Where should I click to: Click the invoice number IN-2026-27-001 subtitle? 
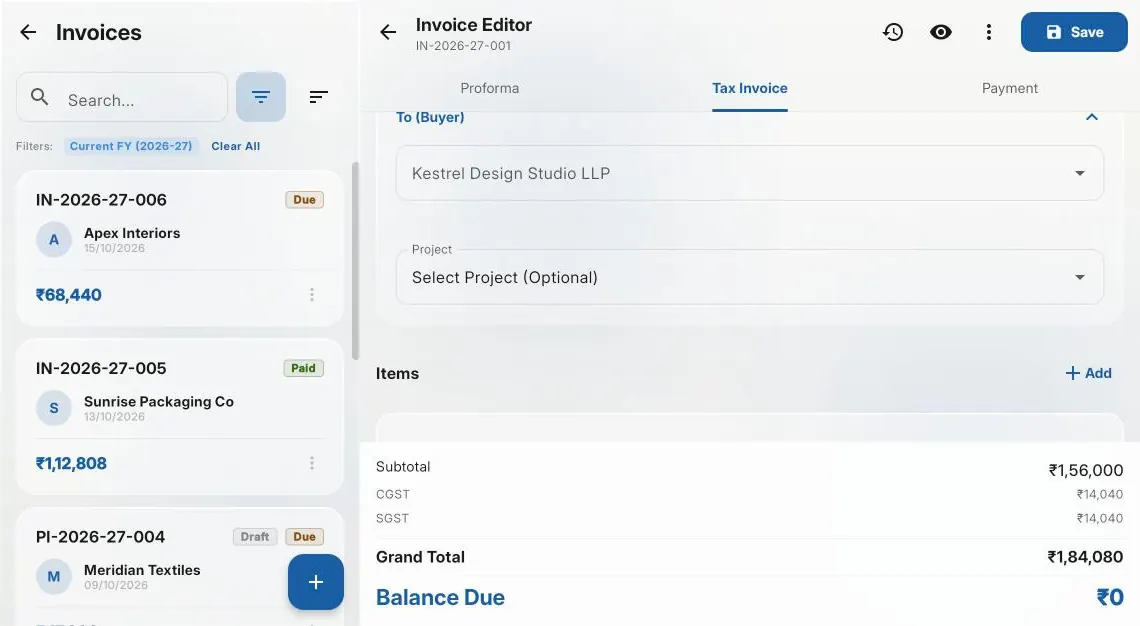(463, 46)
